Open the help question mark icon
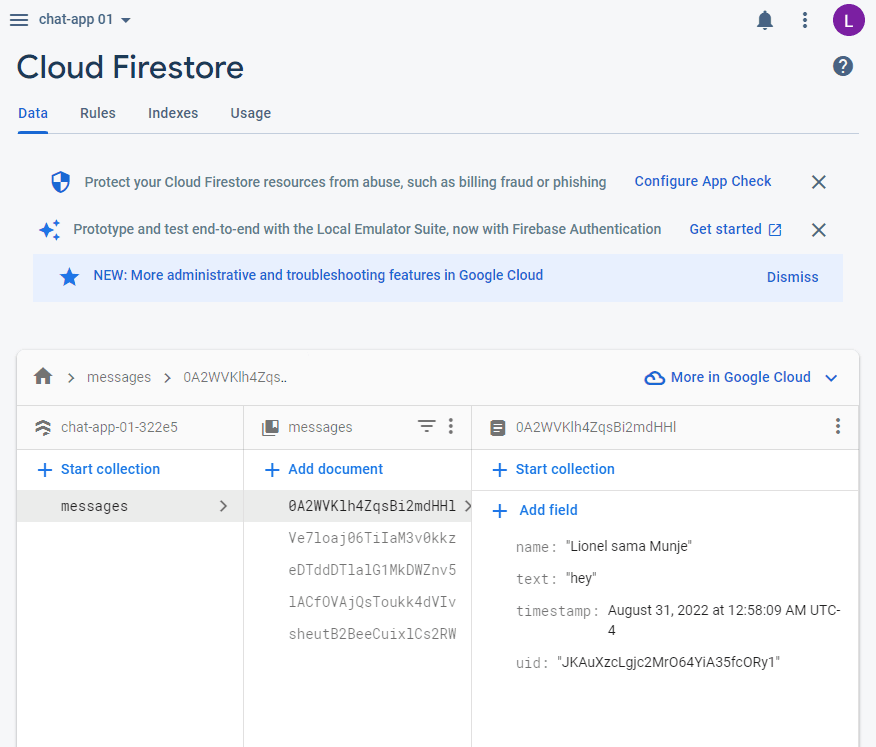Viewport: 876px width, 747px height. tap(843, 67)
